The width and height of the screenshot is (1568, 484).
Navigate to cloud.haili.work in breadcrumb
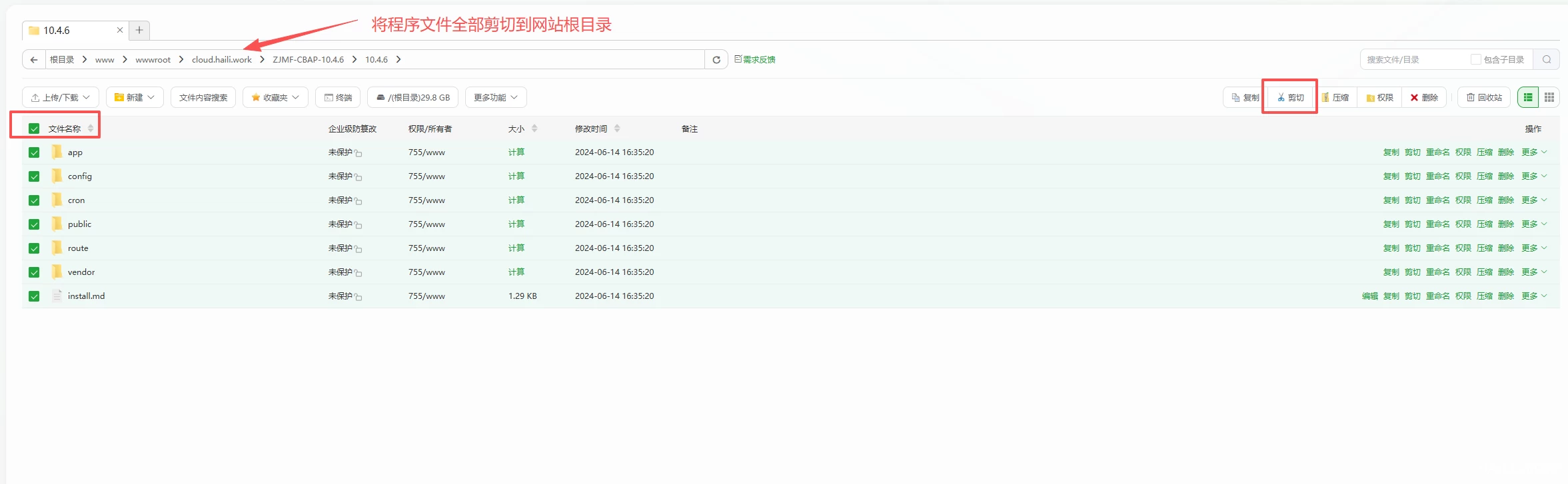coord(221,60)
